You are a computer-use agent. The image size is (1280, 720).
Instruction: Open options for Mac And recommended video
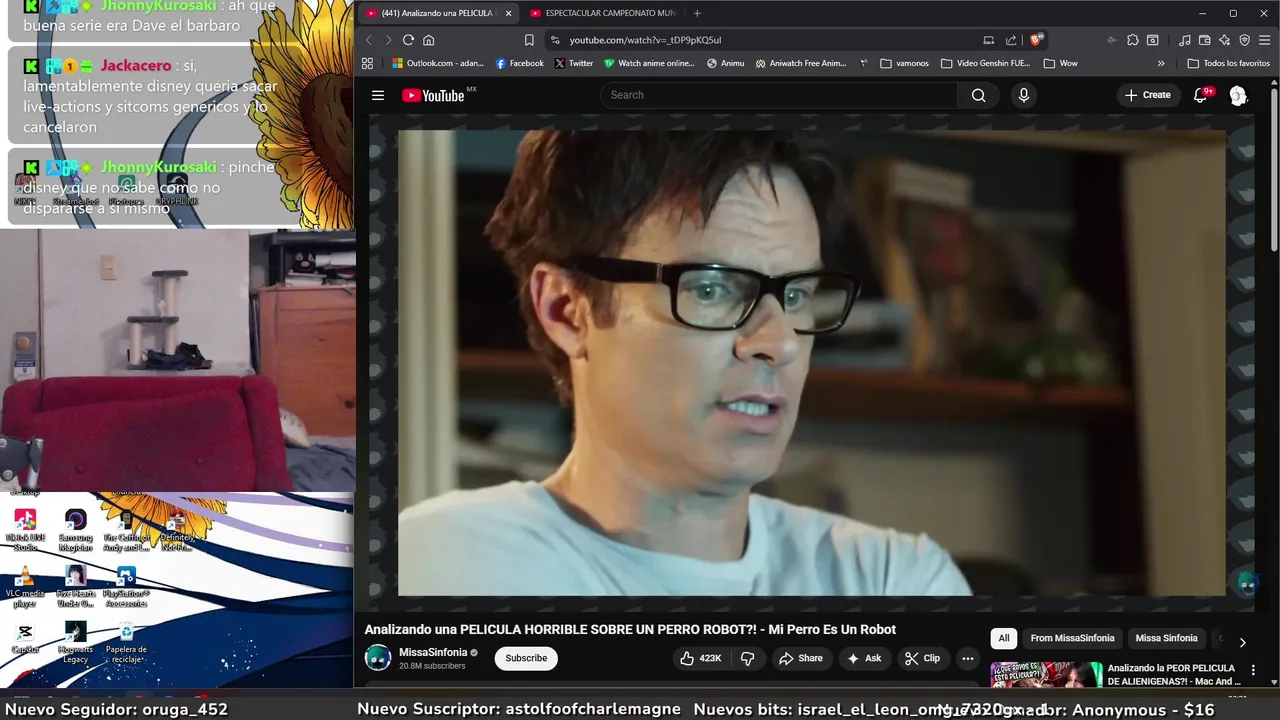click(x=1253, y=671)
